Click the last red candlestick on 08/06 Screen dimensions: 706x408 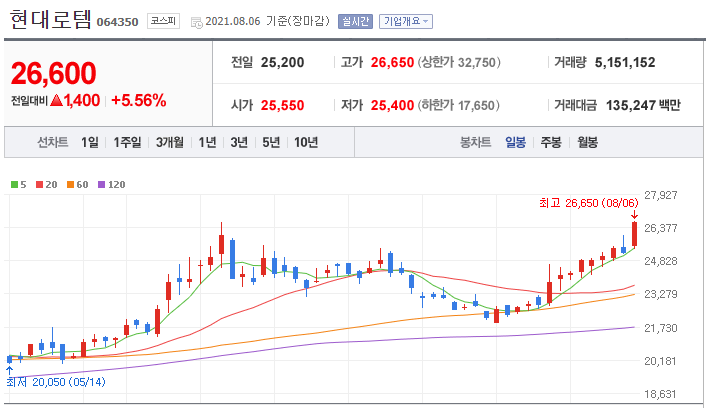[634, 234]
